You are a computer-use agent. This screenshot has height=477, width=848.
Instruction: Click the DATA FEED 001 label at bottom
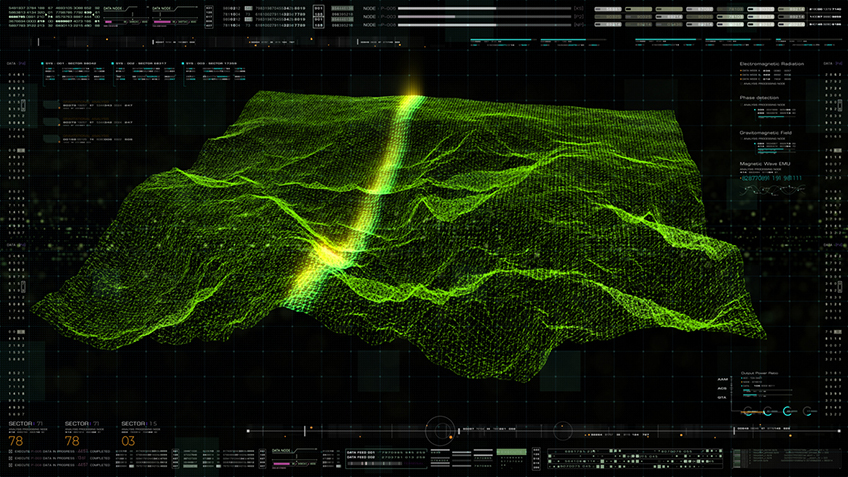point(360,454)
